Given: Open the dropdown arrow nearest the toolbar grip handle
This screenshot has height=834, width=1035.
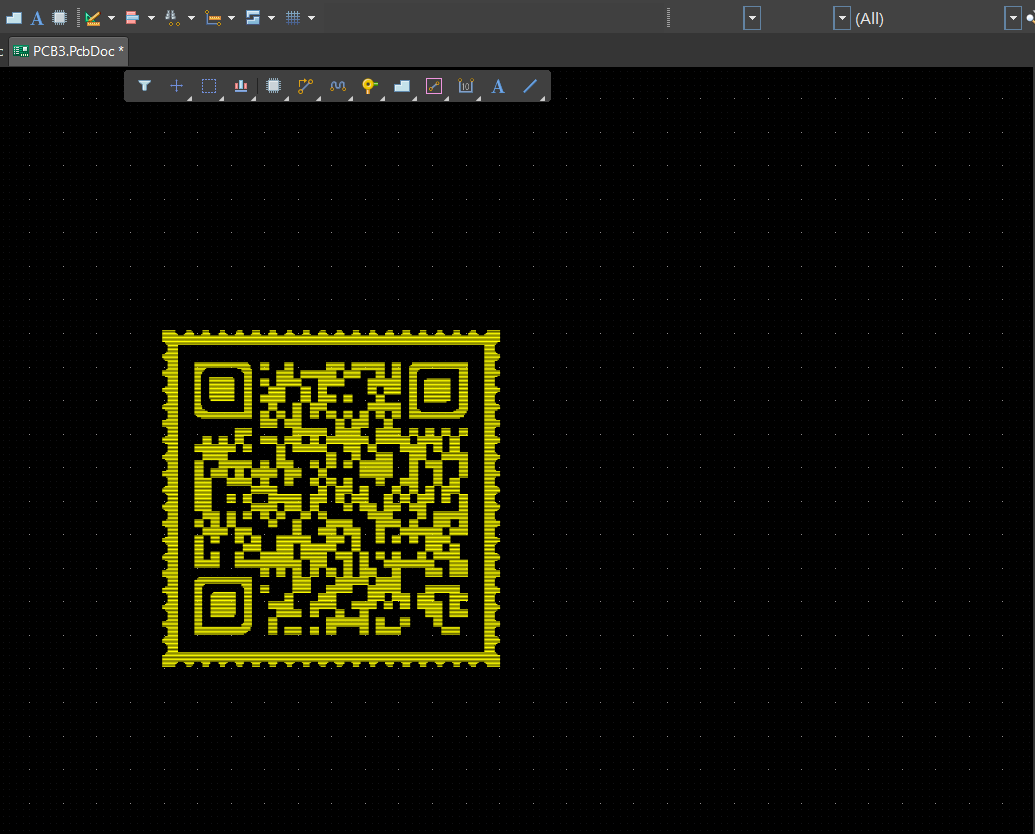Looking at the screenshot, I should pyautogui.click(x=752, y=18).
